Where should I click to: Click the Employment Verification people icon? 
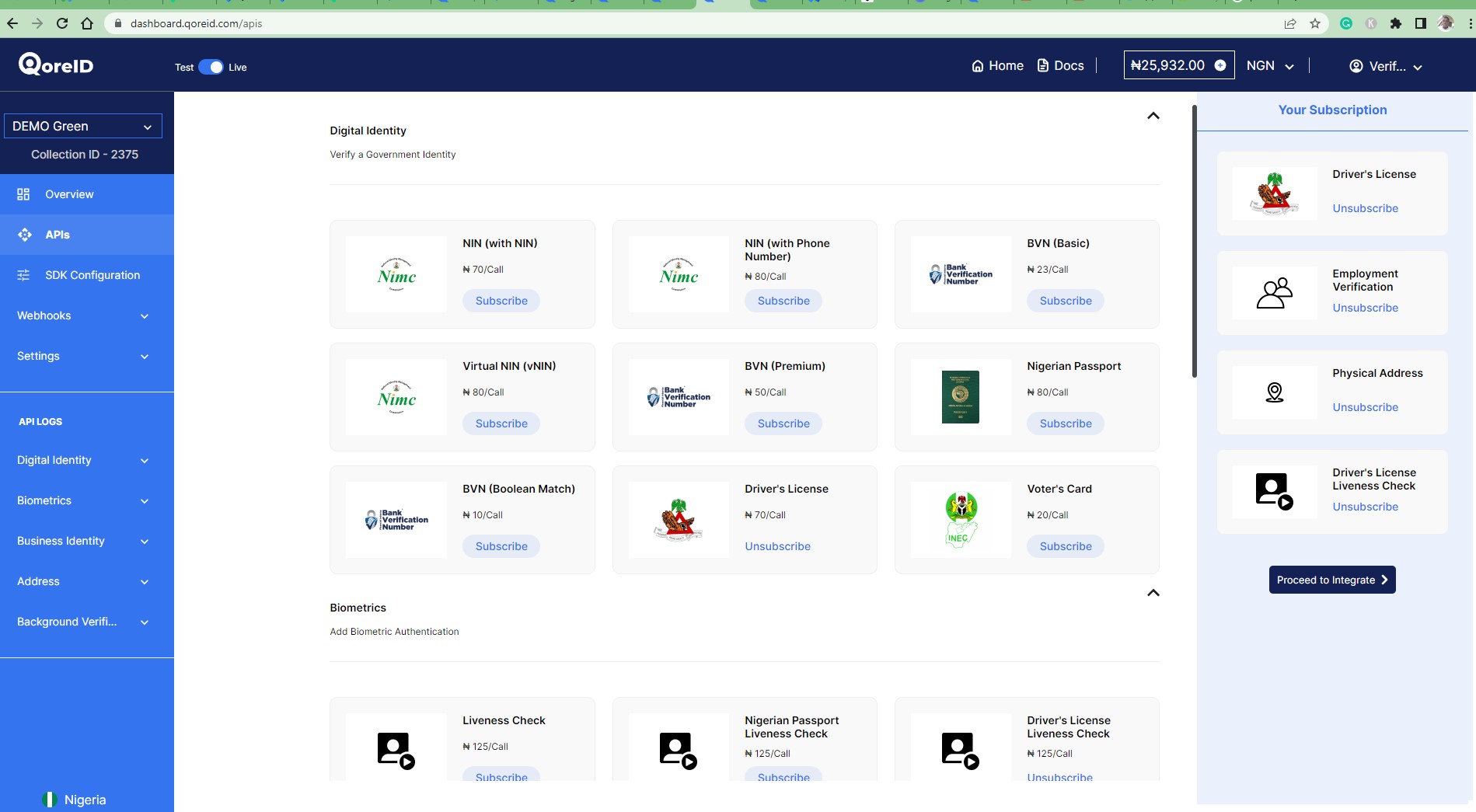pyautogui.click(x=1275, y=293)
